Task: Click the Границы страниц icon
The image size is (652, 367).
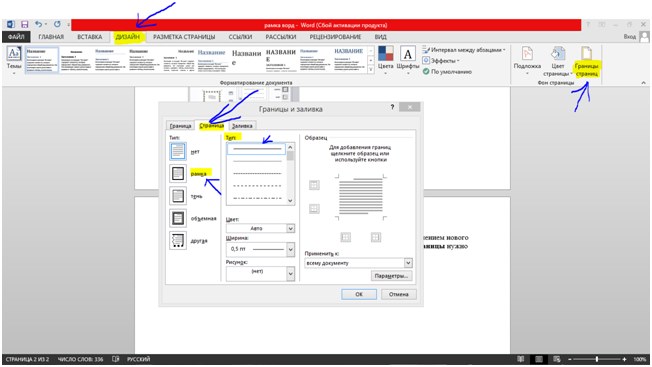Action: pos(586,54)
